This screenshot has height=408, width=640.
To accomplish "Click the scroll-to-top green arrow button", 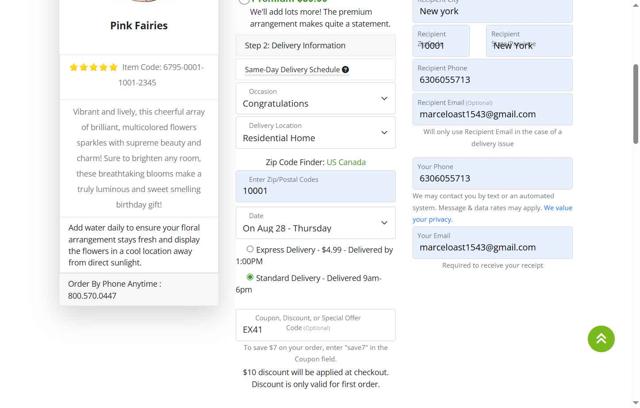I will [x=601, y=339].
